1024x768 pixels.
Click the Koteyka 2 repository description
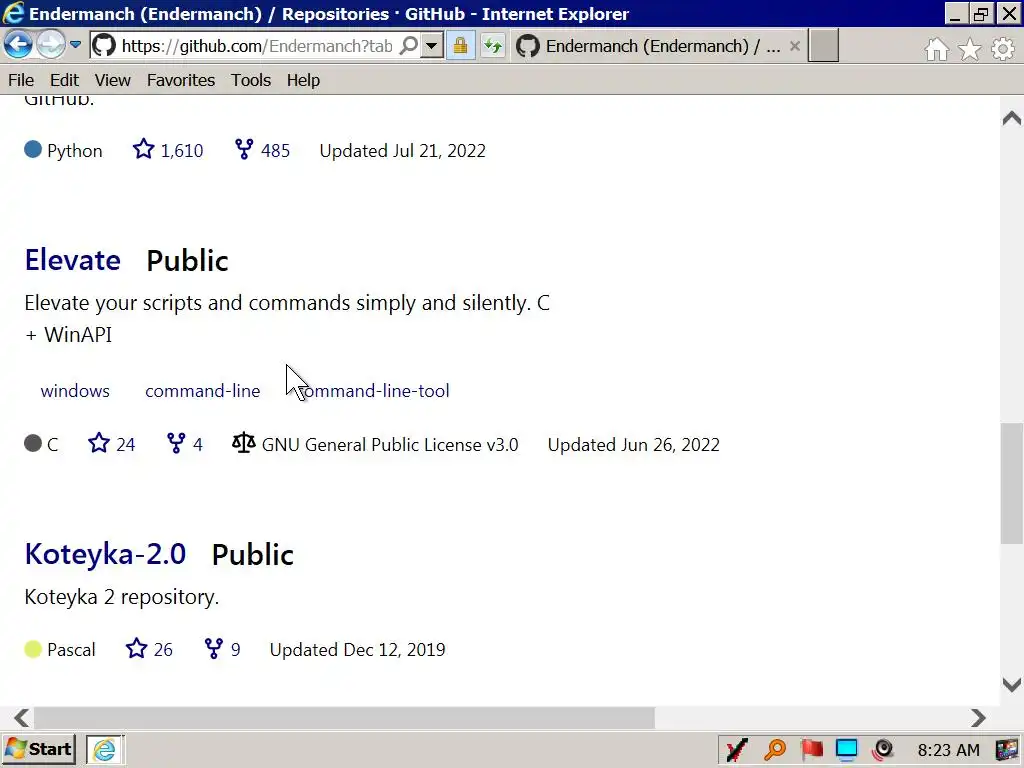click(x=121, y=596)
